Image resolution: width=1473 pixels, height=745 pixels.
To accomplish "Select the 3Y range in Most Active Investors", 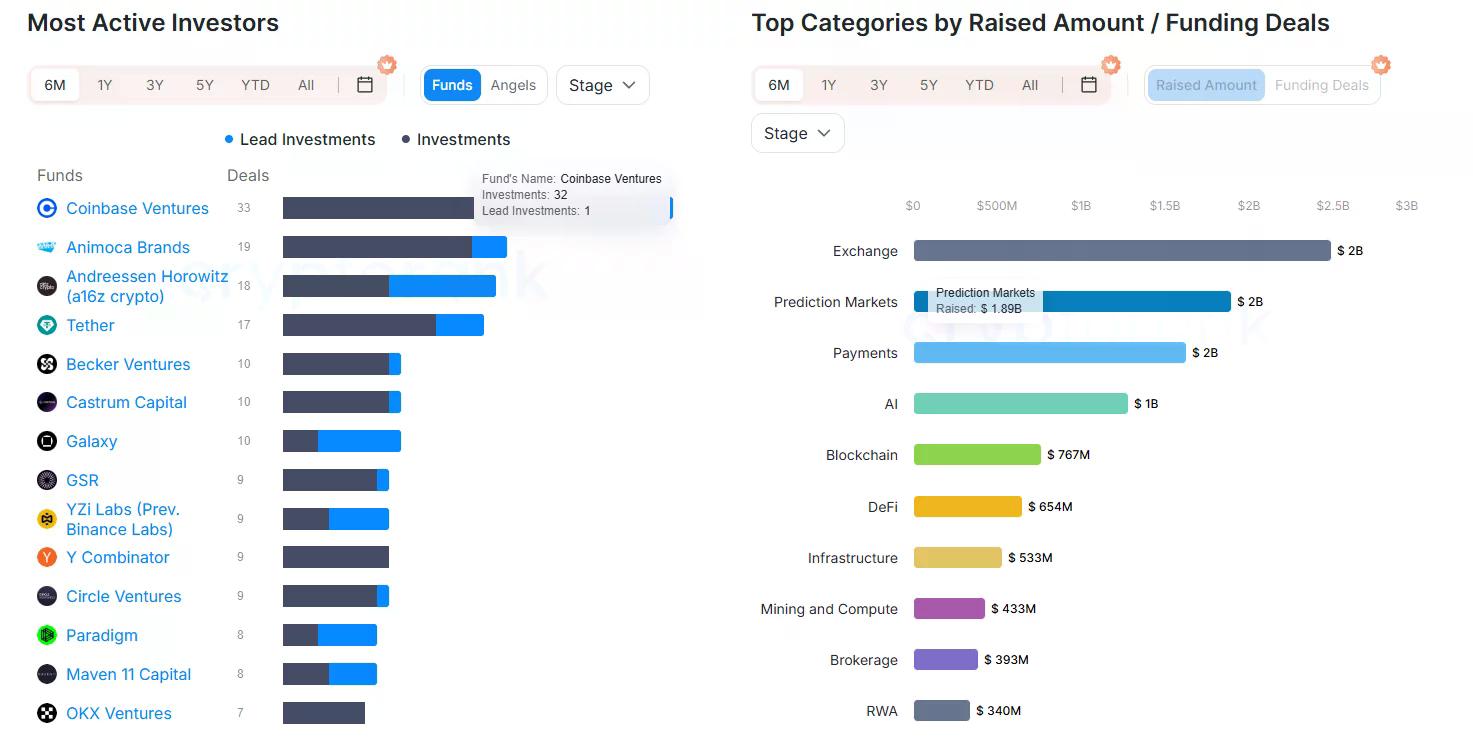I will [155, 85].
